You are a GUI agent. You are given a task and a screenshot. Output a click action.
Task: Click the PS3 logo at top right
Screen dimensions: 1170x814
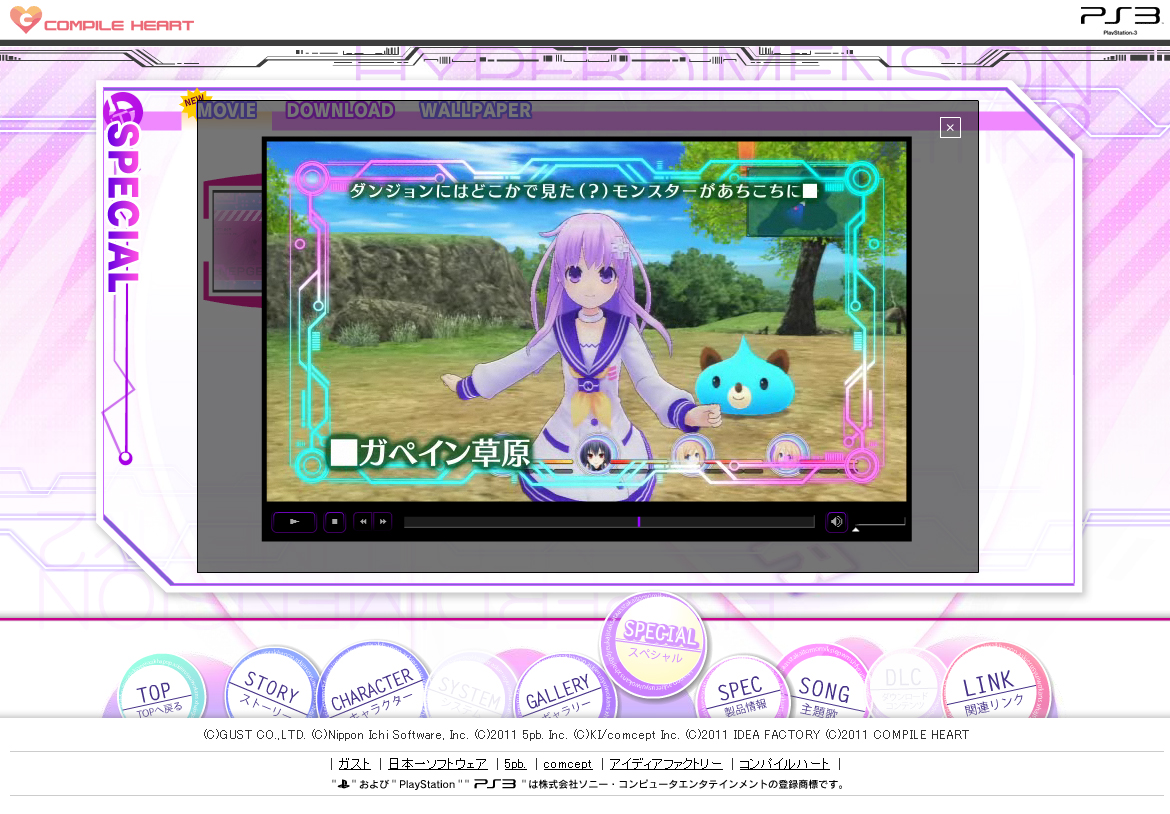pos(1121,19)
